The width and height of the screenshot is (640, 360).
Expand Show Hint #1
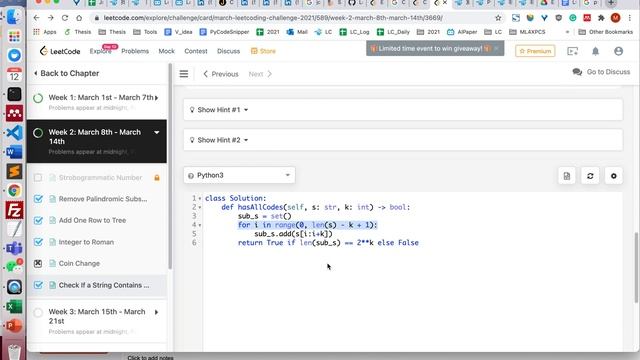pos(403,110)
